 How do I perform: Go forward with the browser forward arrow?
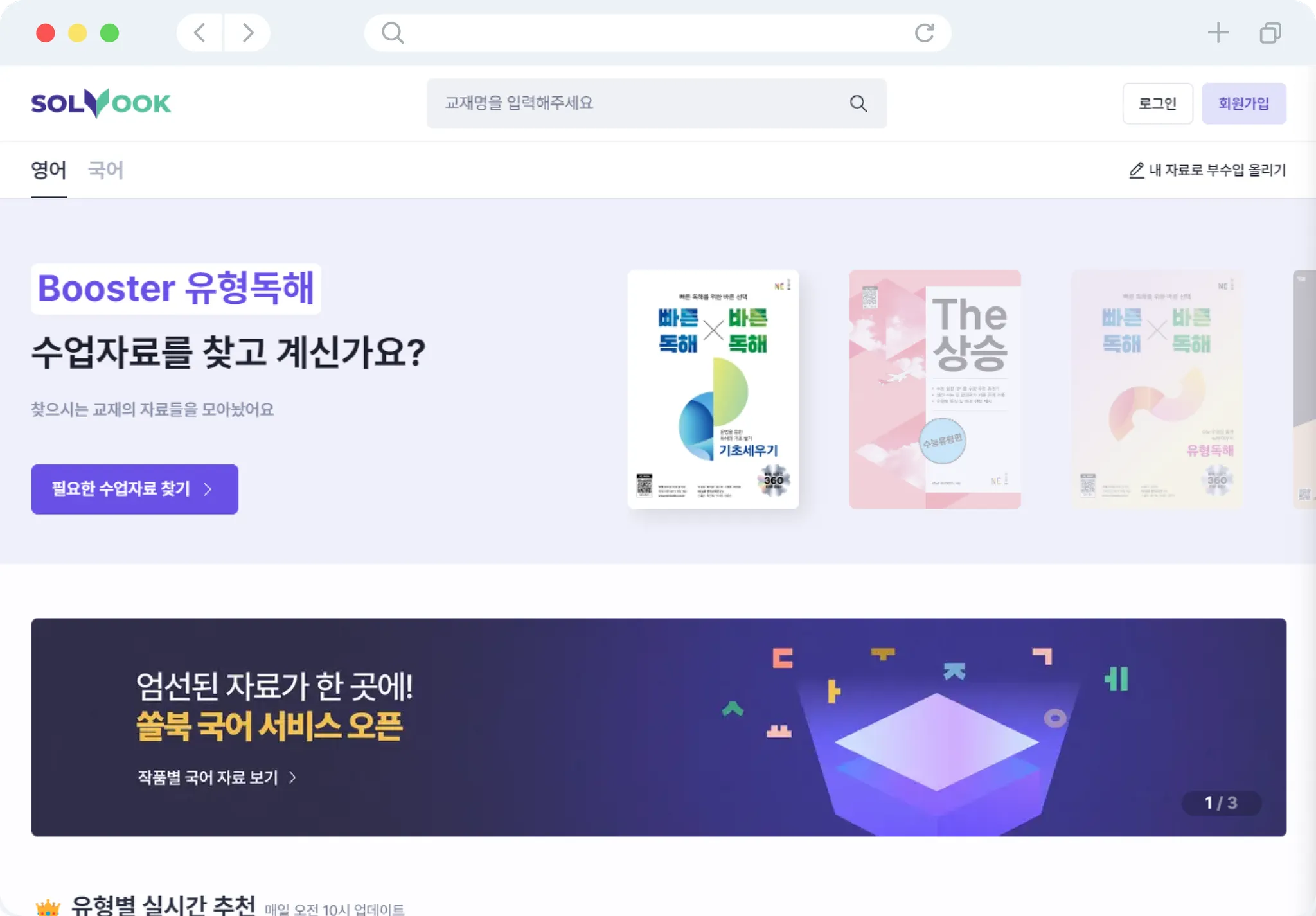coord(247,33)
